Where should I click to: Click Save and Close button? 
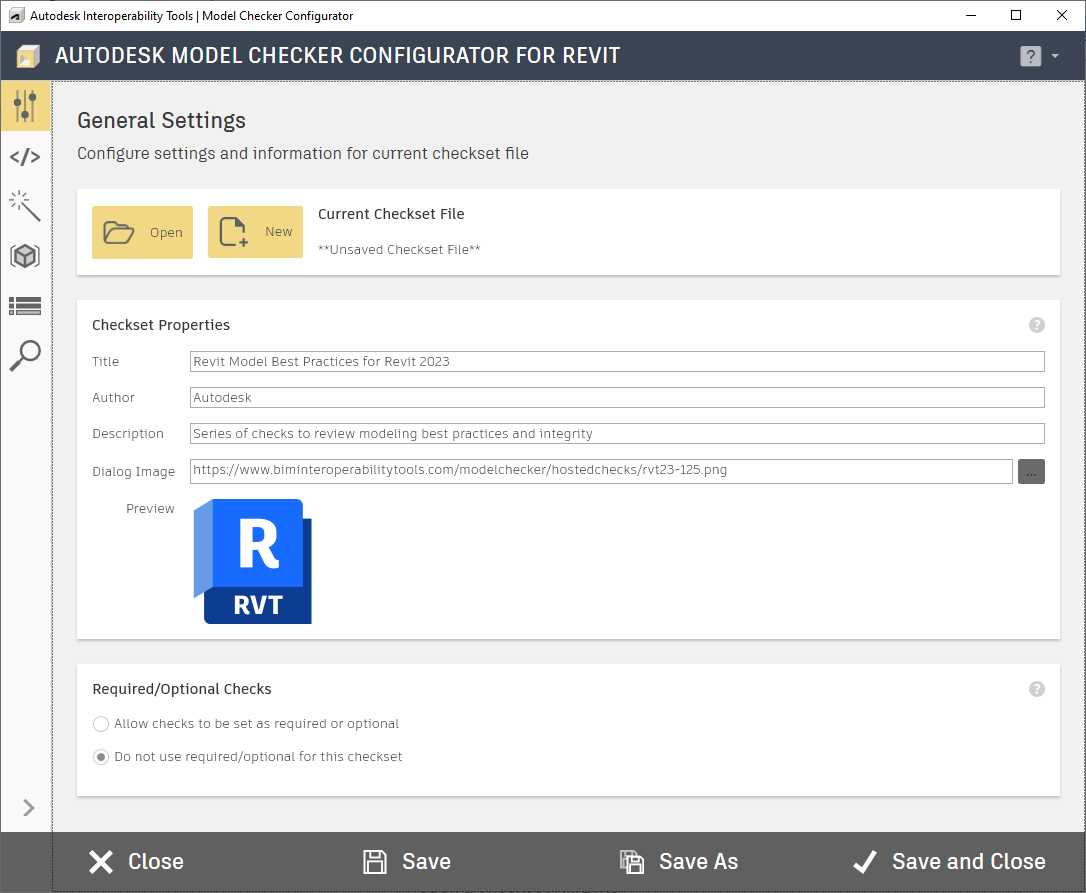click(x=950, y=862)
